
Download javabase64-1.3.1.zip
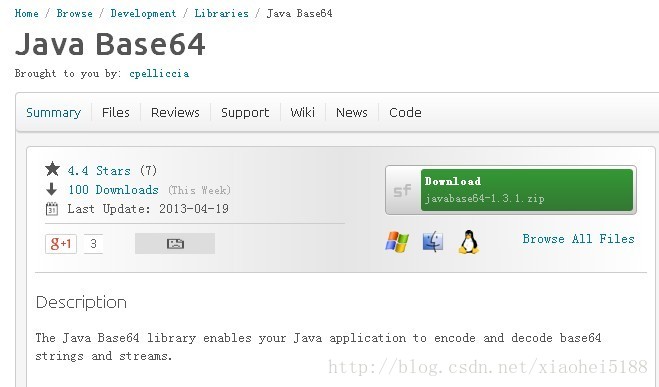coord(527,190)
